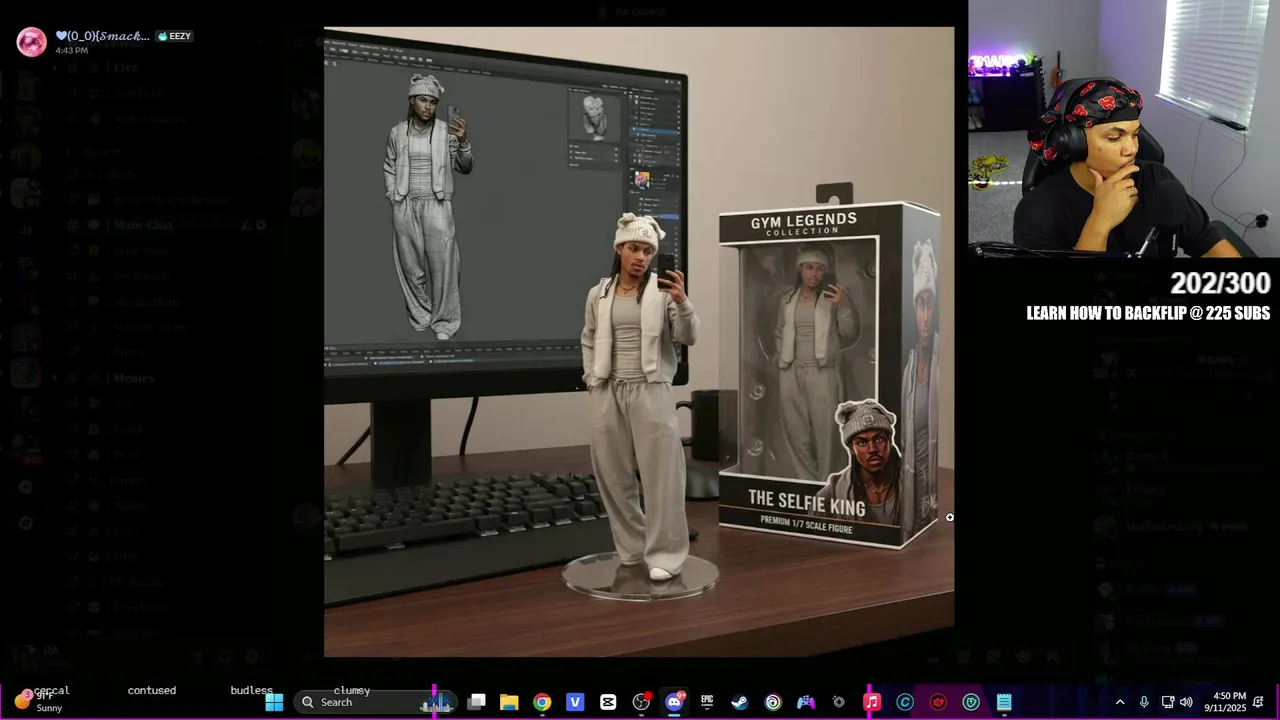Launch File Explorer from the taskbar
The width and height of the screenshot is (1280, 720).
(509, 702)
